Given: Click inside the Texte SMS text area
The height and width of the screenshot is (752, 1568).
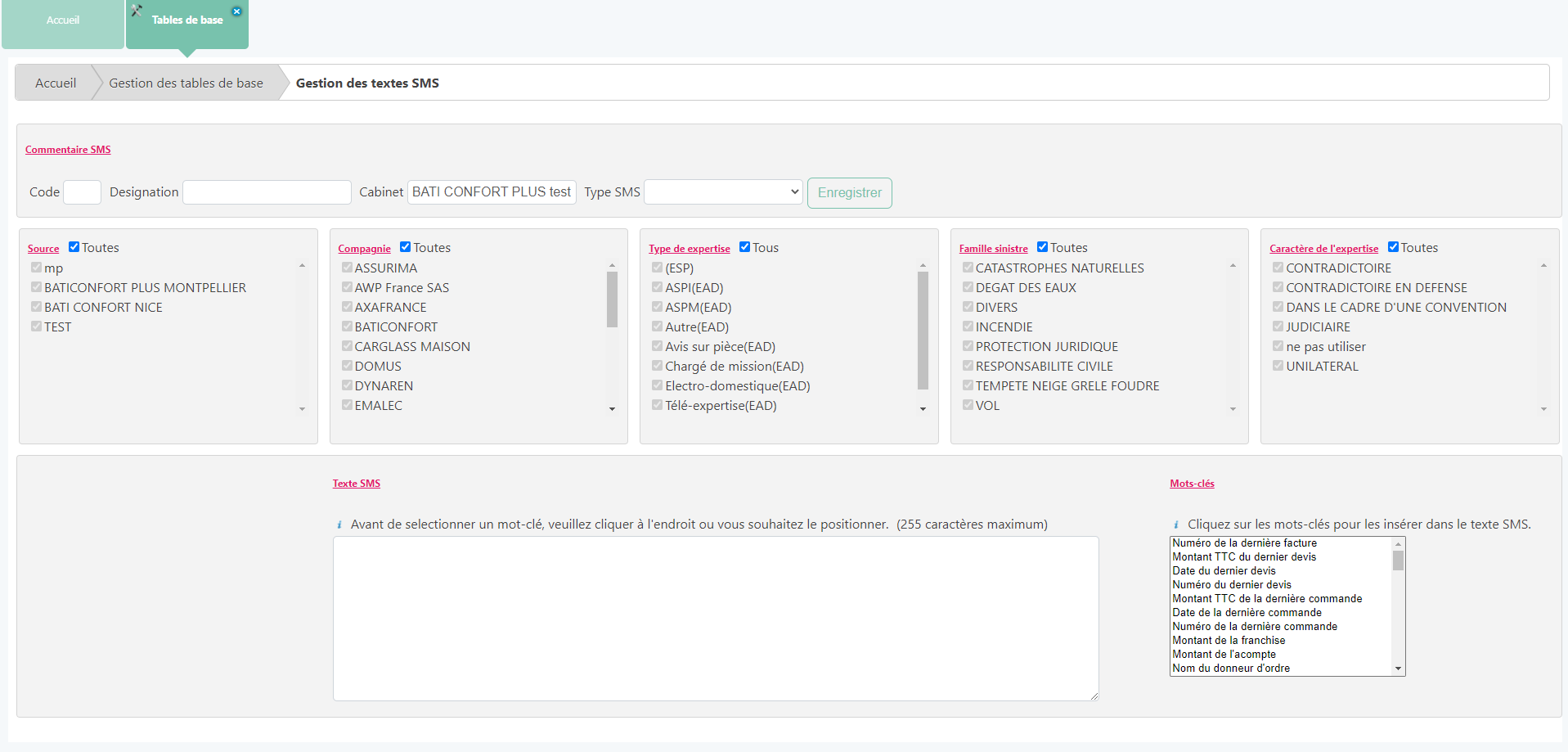Looking at the screenshot, I should tap(715, 618).
